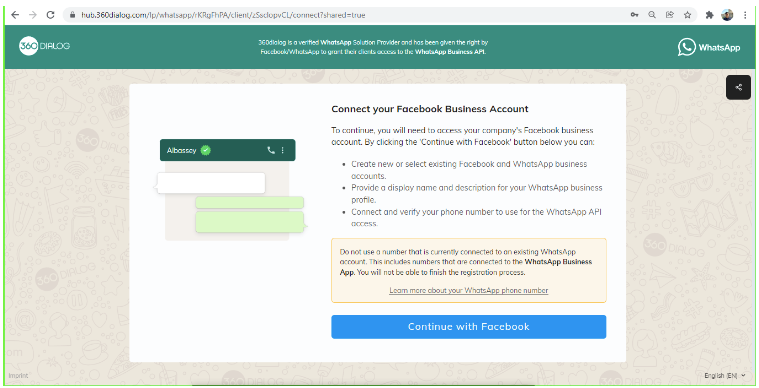Image resolution: width=759 pixels, height=388 pixels.
Task: Go back using the browser back arrow
Action: click(15, 15)
